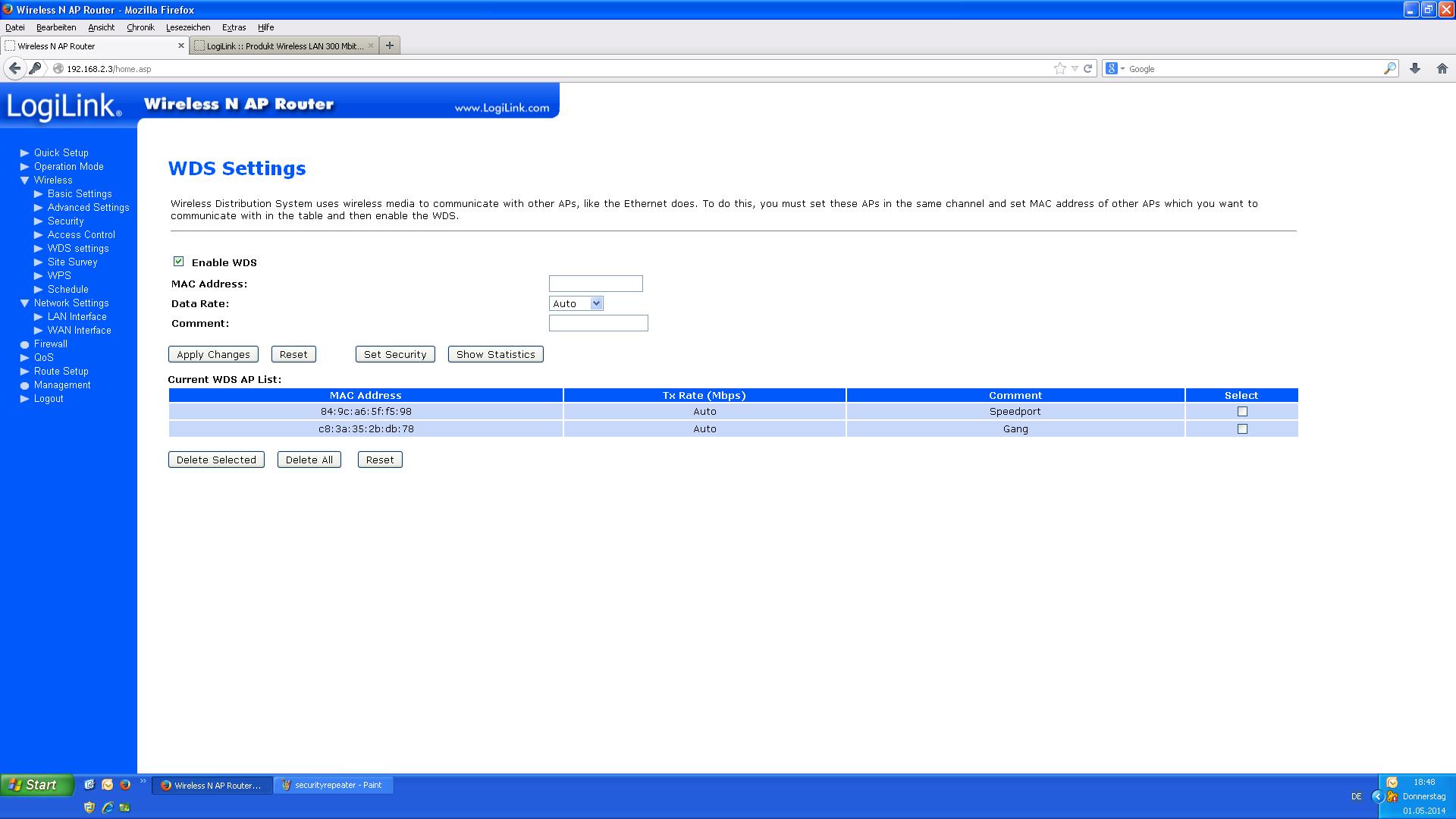Click the browser back arrow button
Image resolution: width=1456 pixels, height=819 pixels.
click(14, 68)
